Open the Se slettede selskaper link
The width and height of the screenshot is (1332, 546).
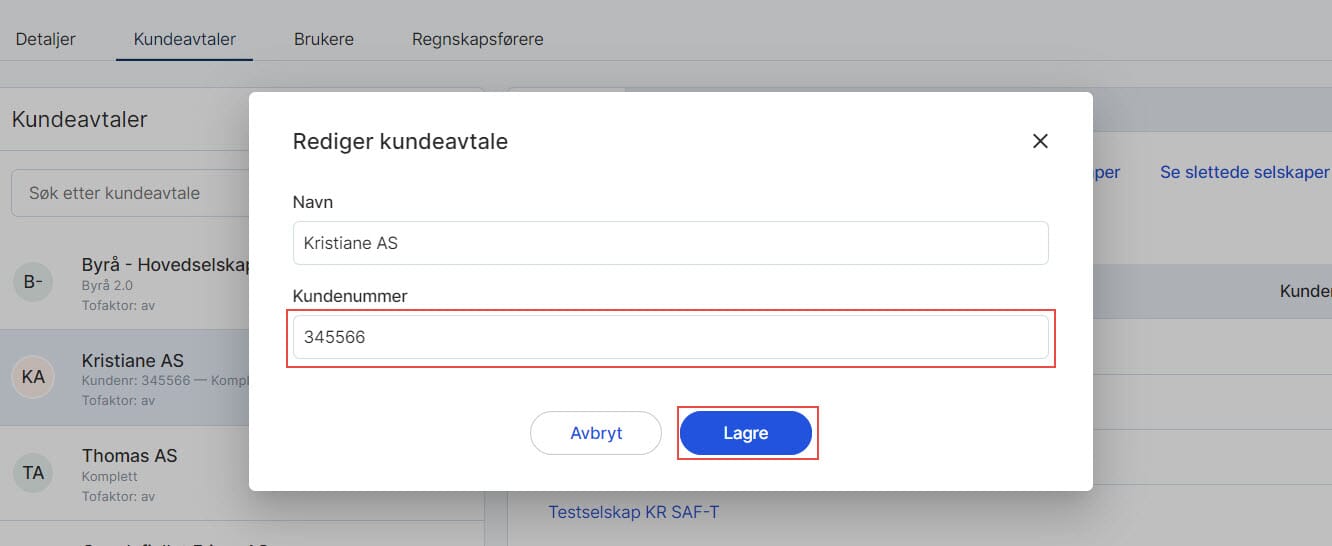pyautogui.click(x=1244, y=172)
